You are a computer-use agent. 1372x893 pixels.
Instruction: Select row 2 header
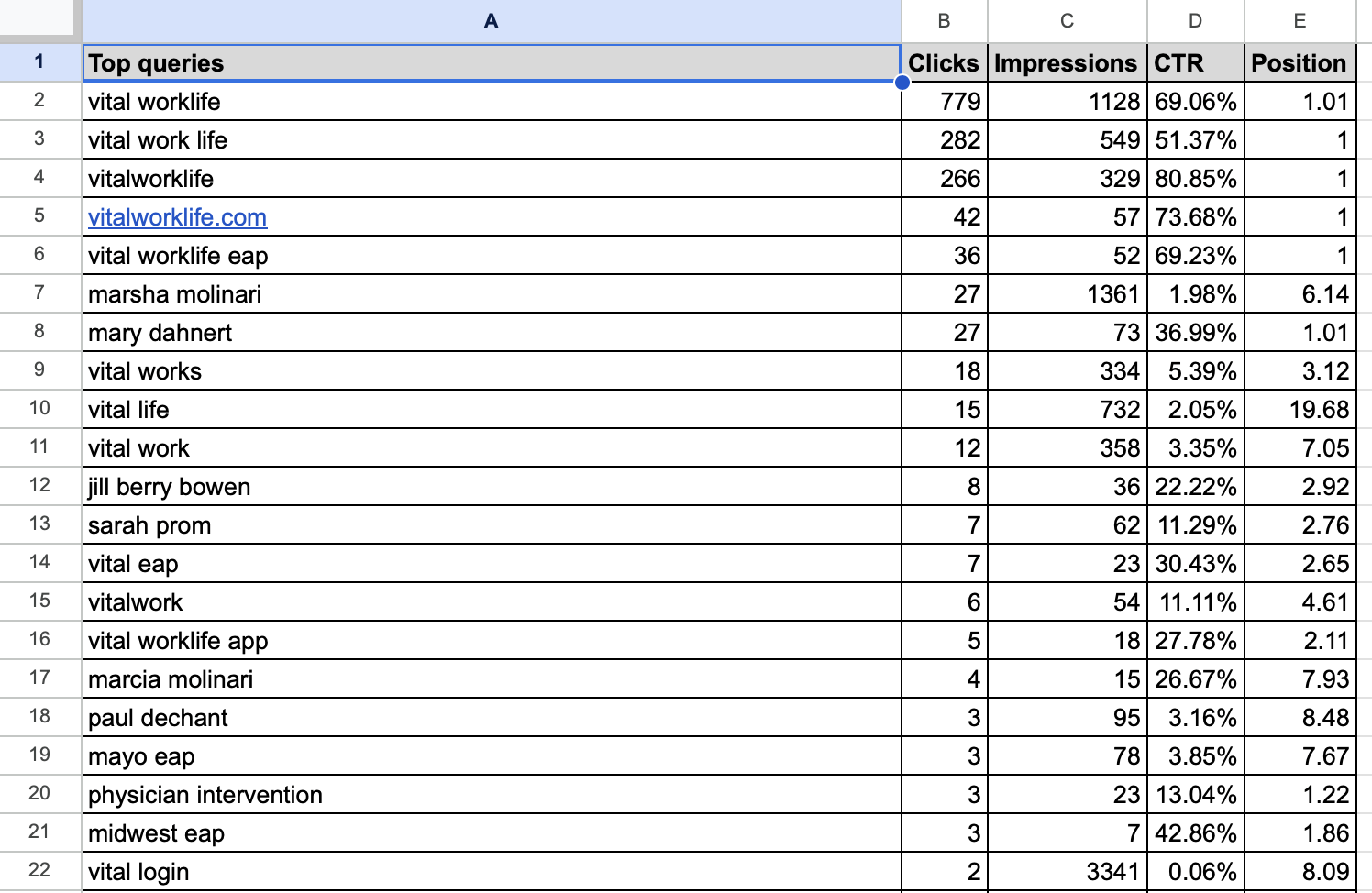[x=40, y=101]
